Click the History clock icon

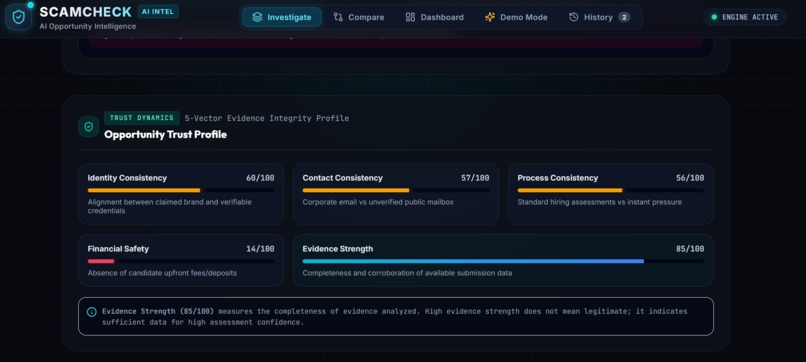coord(574,17)
